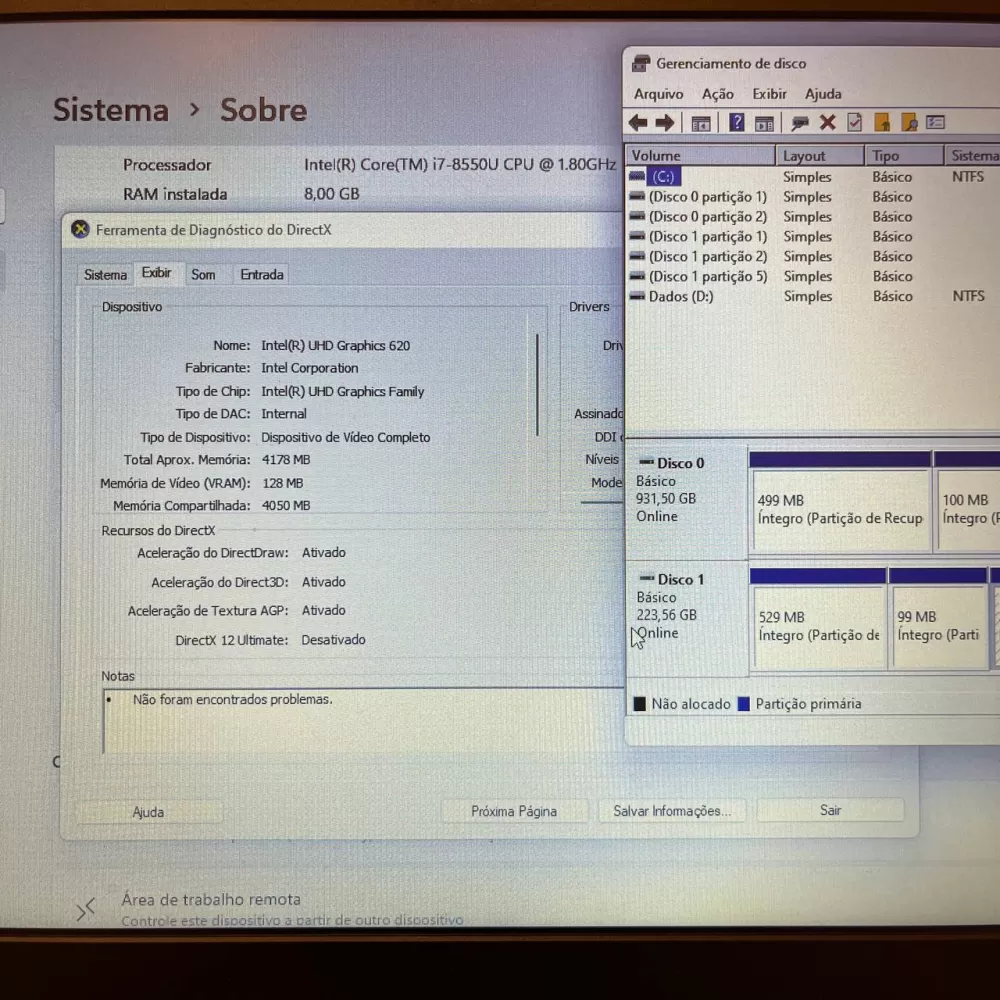Click the Sair button
The height and width of the screenshot is (1000, 1000).
tap(830, 810)
